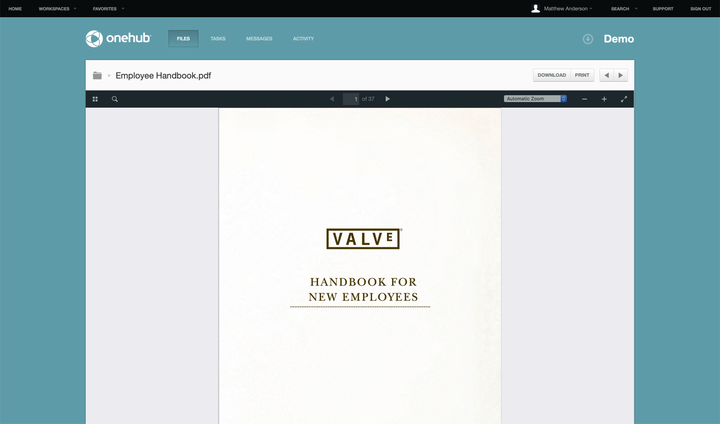Switch to the Messages tab
This screenshot has width=720, height=424.
click(259, 39)
